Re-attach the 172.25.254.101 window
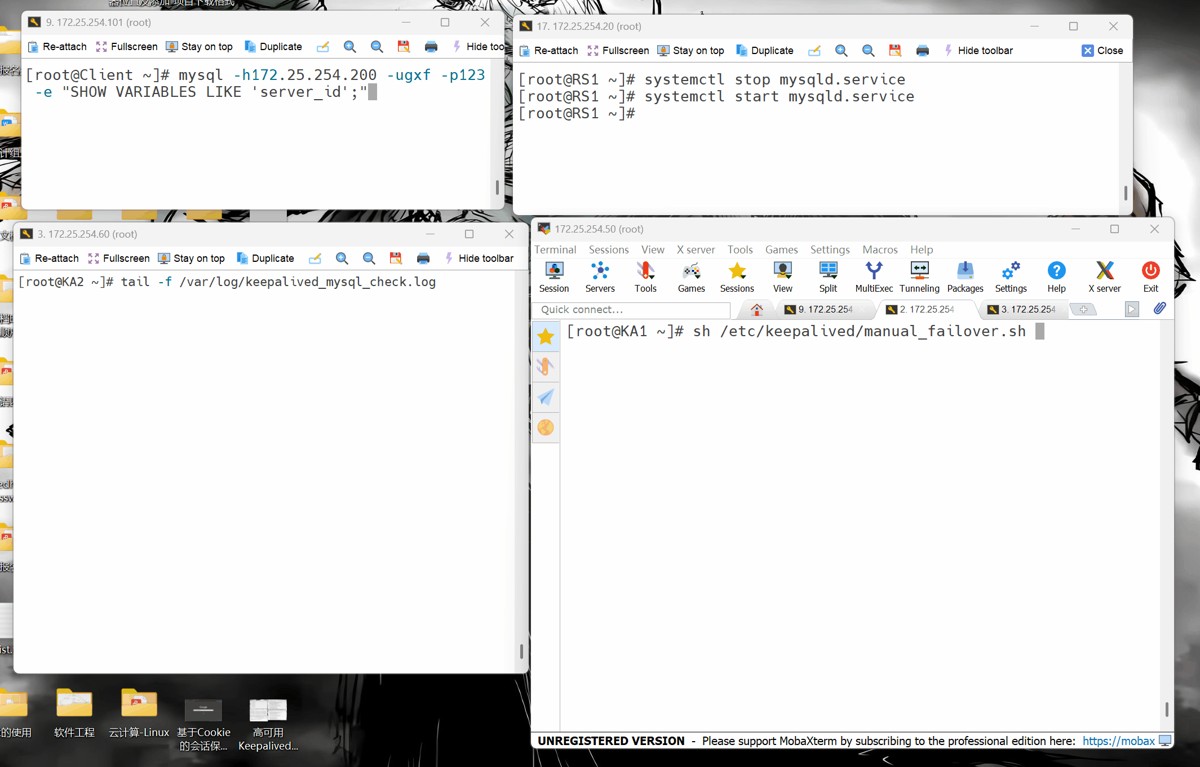Image resolution: width=1200 pixels, height=767 pixels. pos(57,47)
